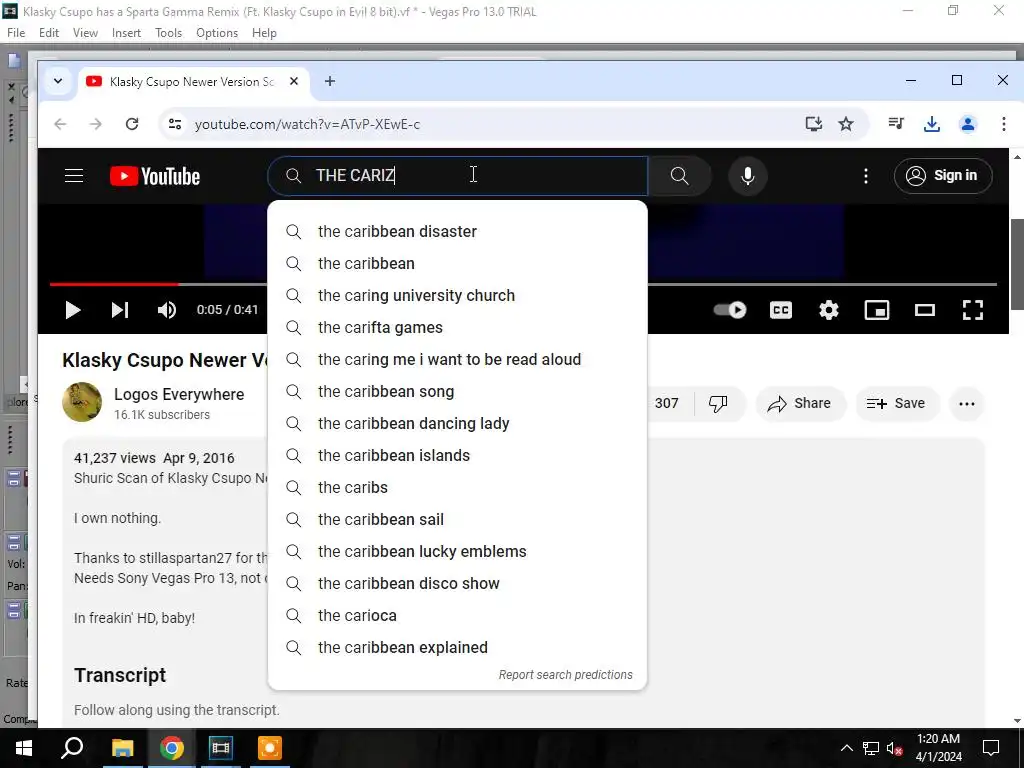Open Vegas Pro Edit menu
Viewport: 1024px width, 768px height.
point(49,33)
